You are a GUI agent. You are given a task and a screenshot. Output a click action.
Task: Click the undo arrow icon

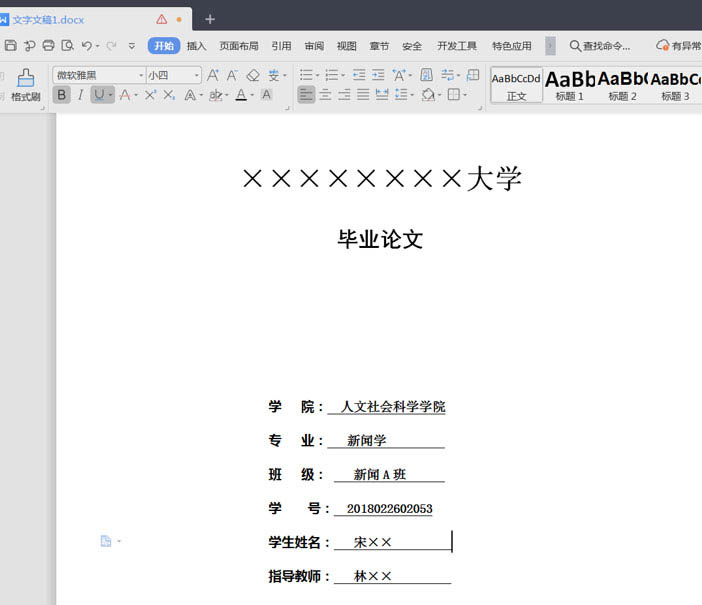coord(86,45)
